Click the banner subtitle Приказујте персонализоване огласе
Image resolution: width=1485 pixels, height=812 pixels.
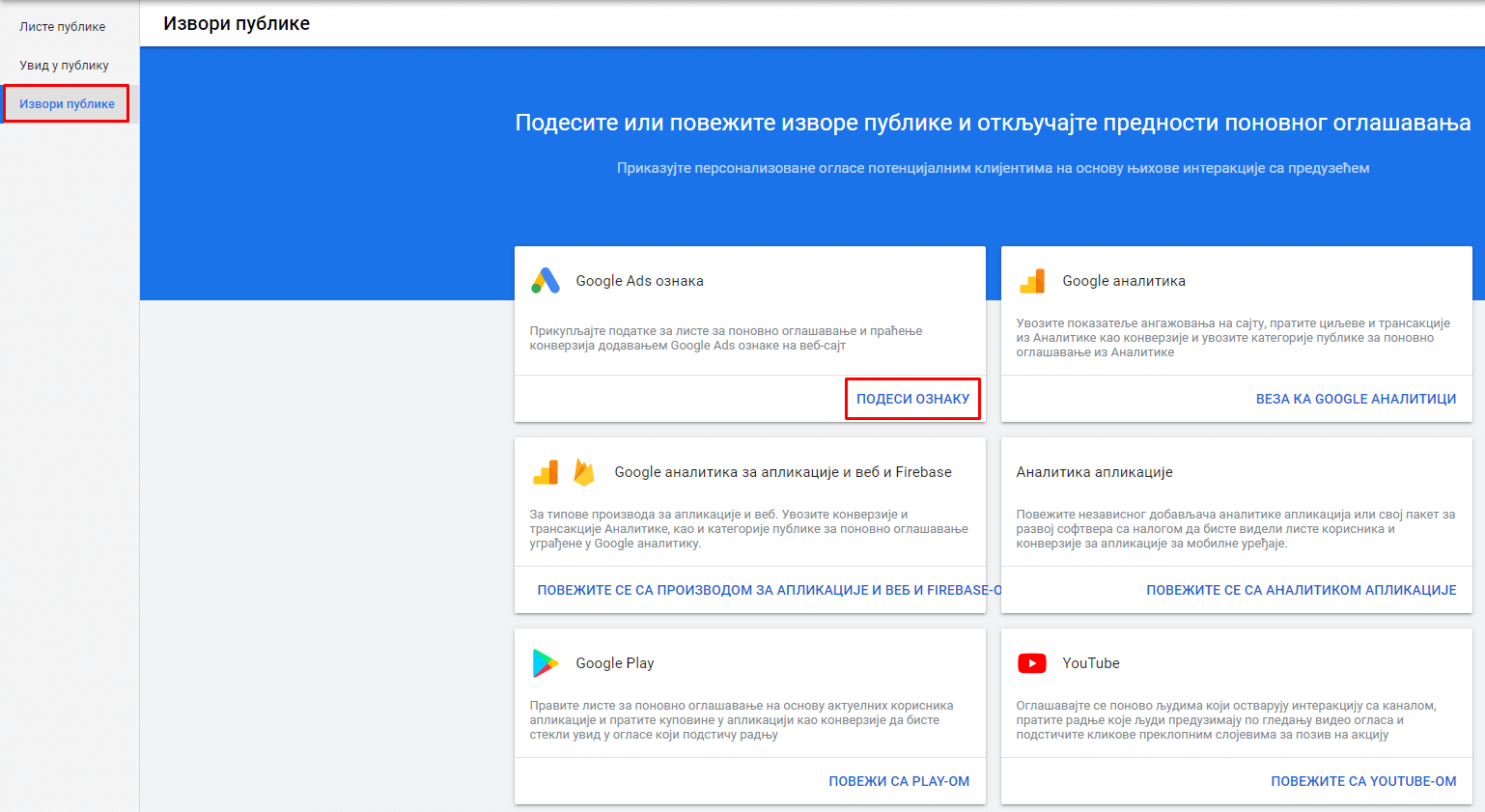(993, 168)
